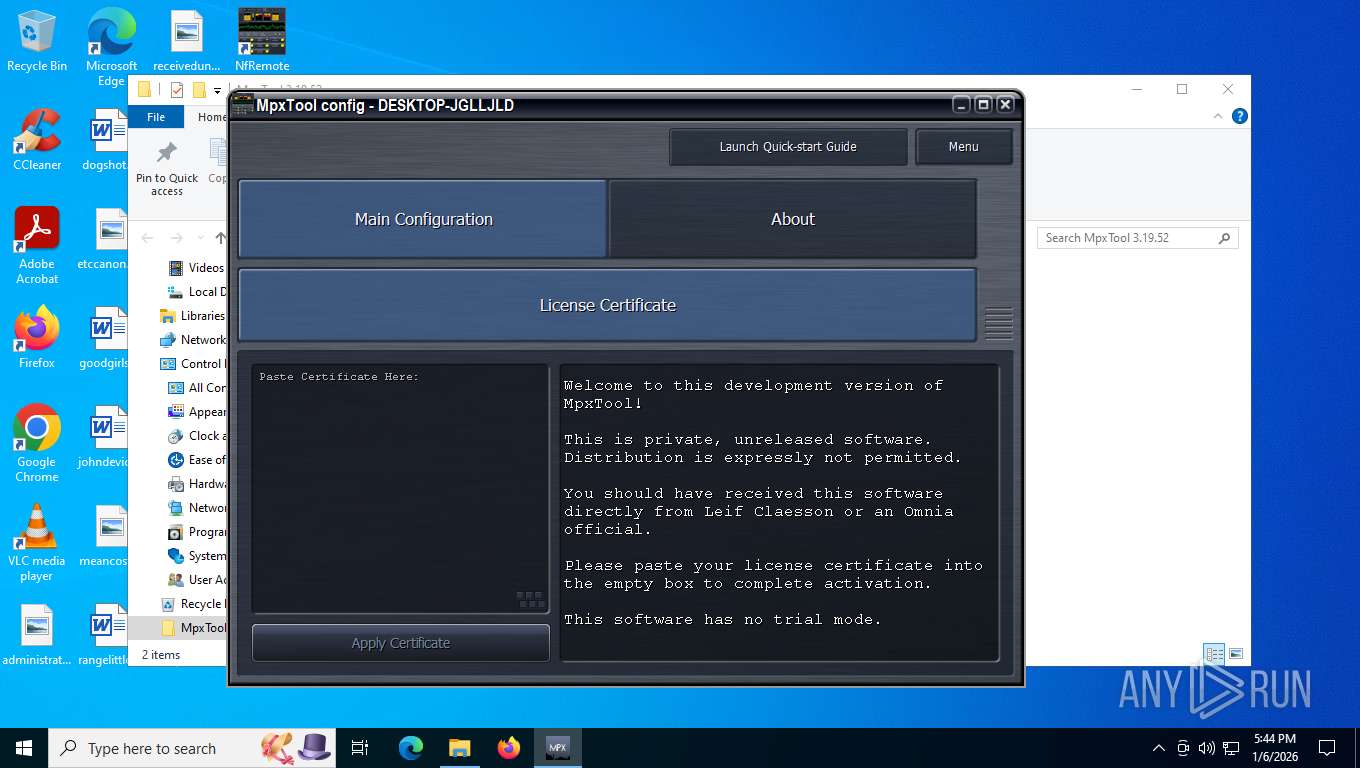
Task: Open the meancos image file
Action: pyautogui.click(x=103, y=536)
